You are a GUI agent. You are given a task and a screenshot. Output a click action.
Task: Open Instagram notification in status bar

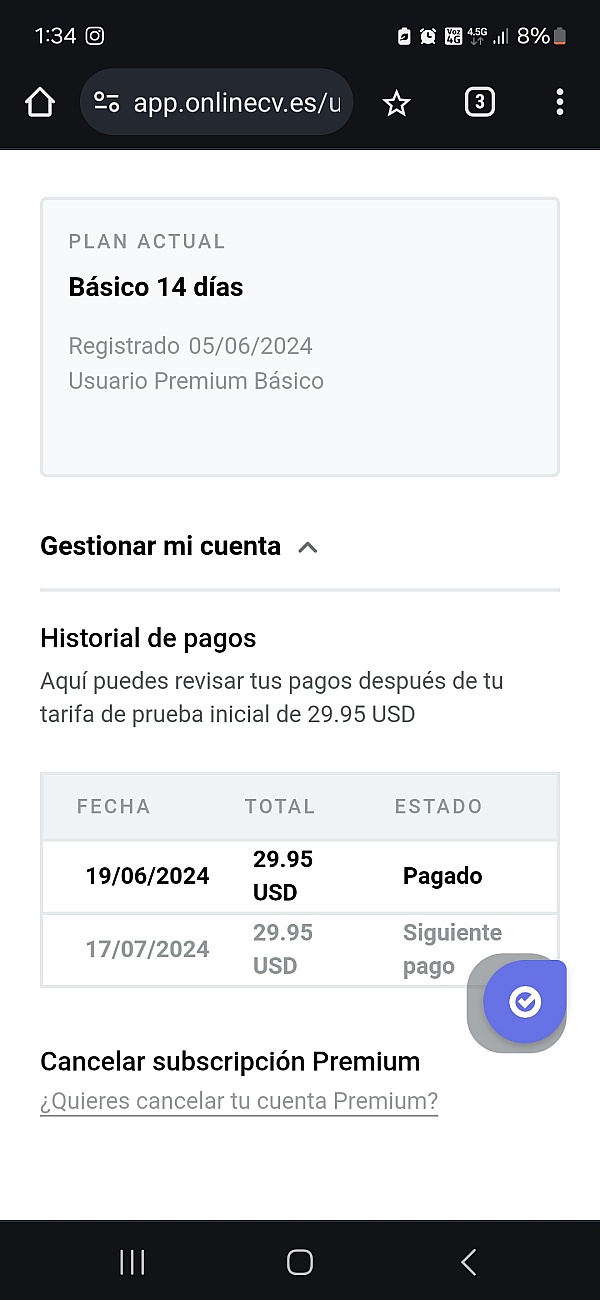tap(95, 36)
